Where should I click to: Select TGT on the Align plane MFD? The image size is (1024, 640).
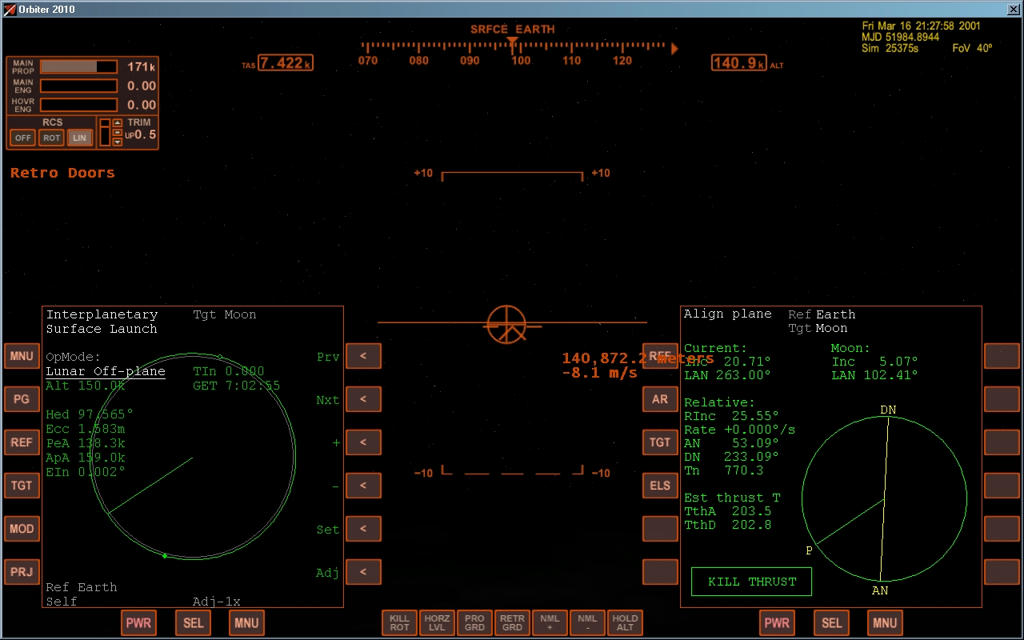[x=660, y=442]
